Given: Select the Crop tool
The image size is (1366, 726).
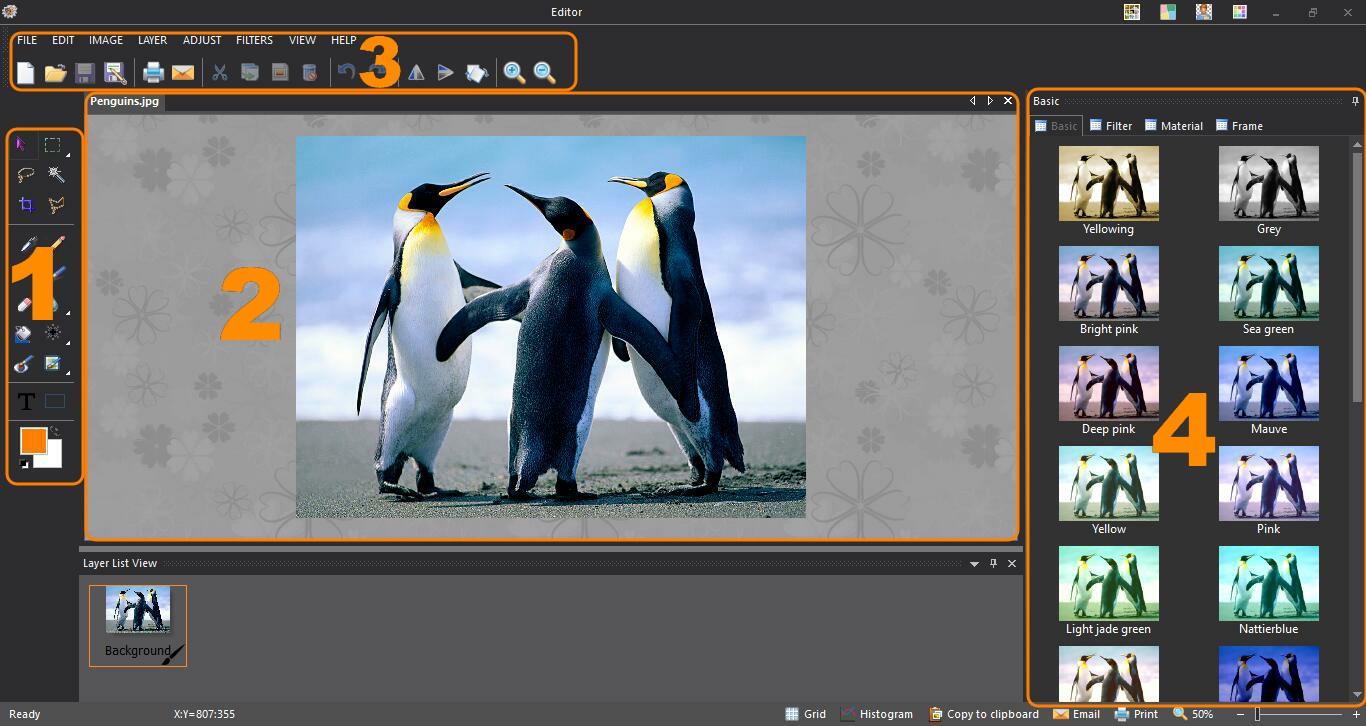Looking at the screenshot, I should click(x=27, y=205).
